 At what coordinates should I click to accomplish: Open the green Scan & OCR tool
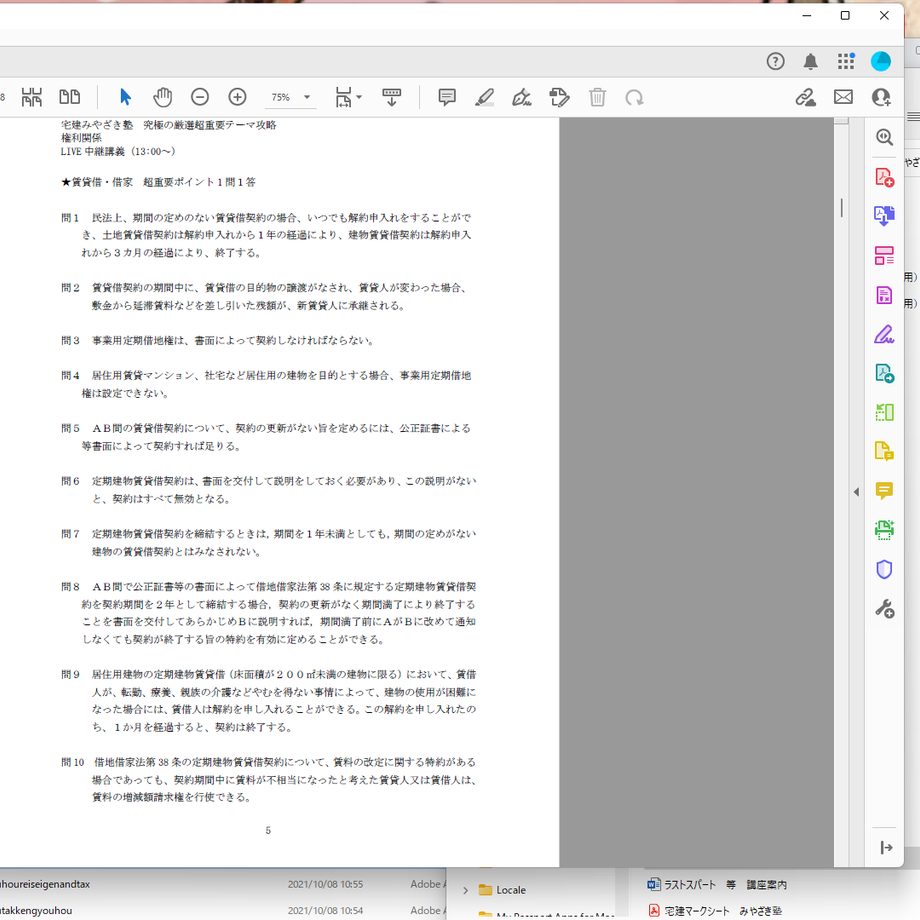(x=884, y=530)
